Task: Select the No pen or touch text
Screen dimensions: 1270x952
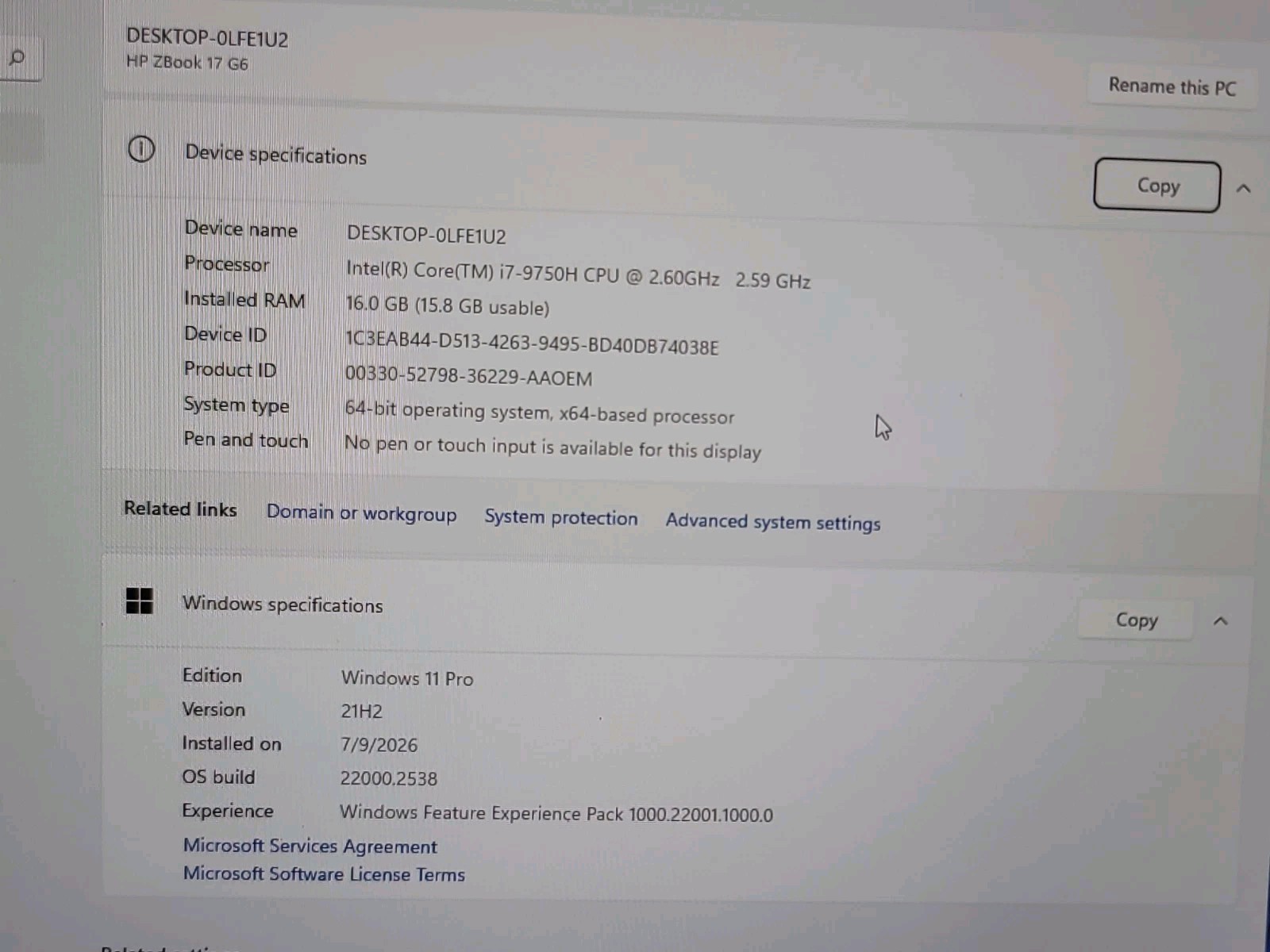Action: (x=552, y=447)
